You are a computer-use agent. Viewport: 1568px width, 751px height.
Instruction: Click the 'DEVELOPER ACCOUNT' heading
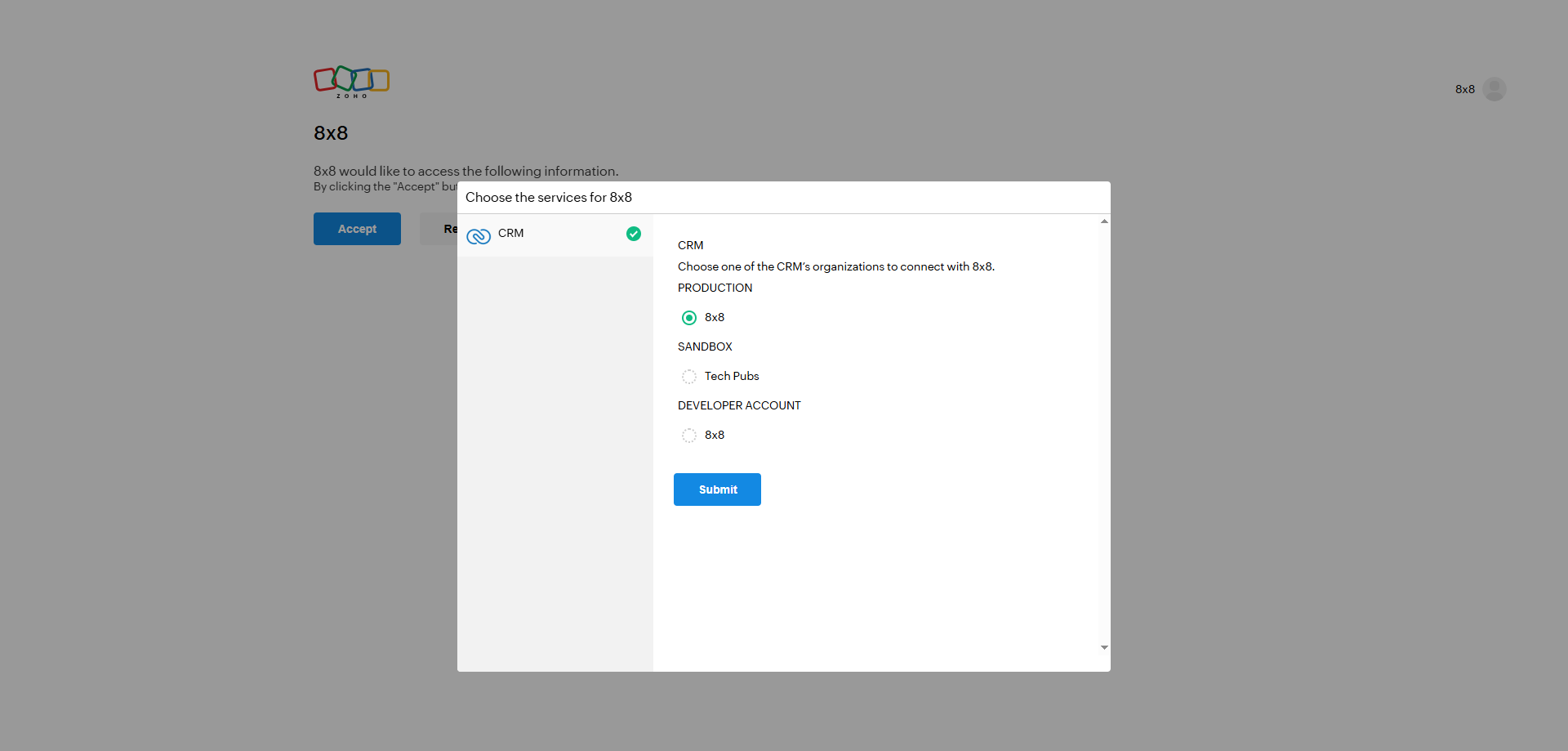739,405
